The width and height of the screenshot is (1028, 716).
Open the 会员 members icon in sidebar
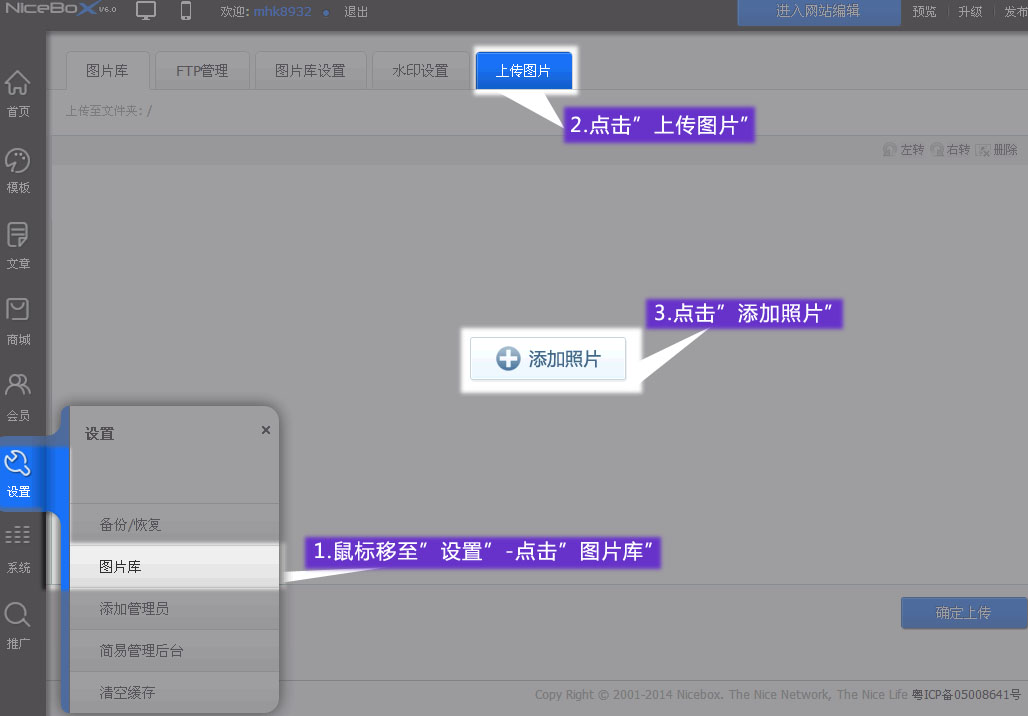(18, 388)
